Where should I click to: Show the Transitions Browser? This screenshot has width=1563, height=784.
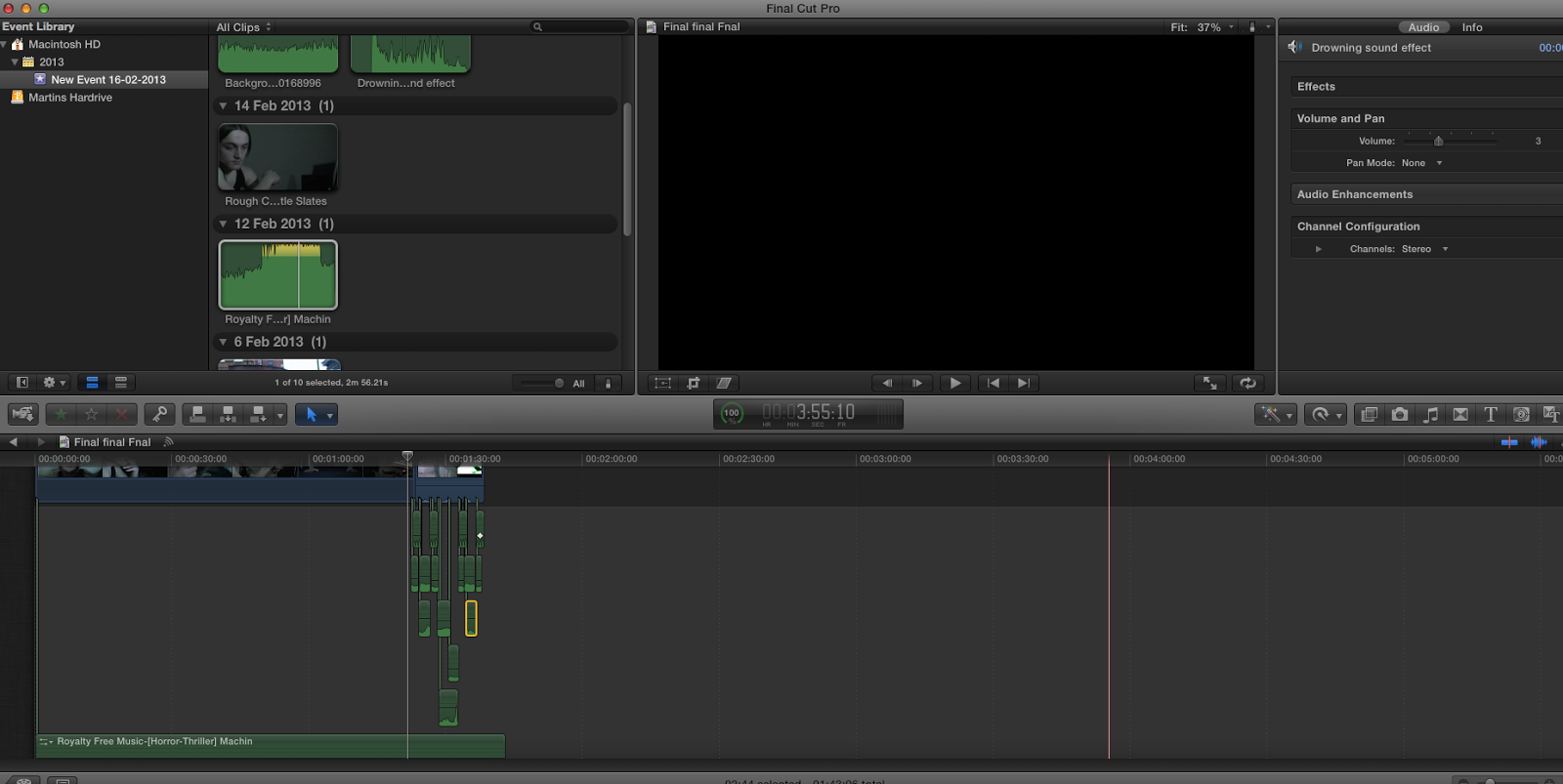[1460, 414]
